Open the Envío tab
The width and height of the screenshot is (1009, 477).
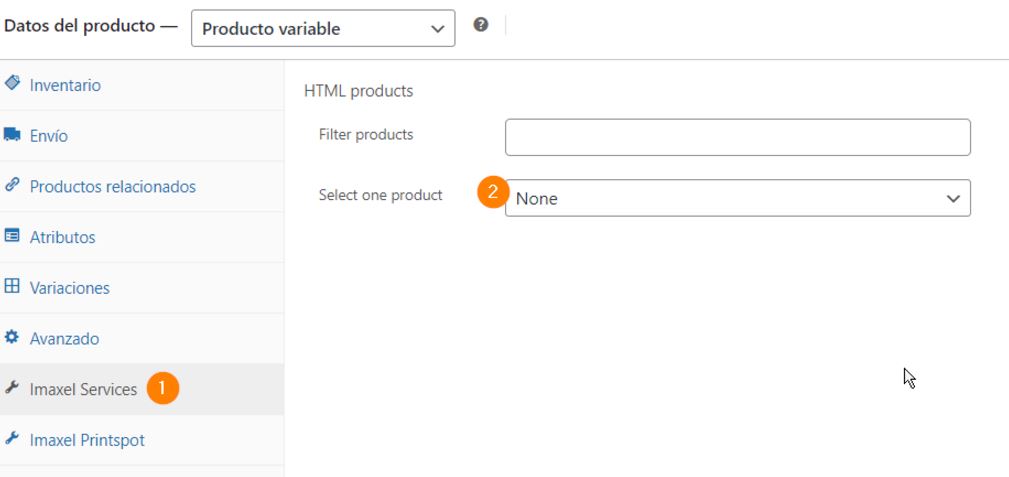(x=49, y=136)
